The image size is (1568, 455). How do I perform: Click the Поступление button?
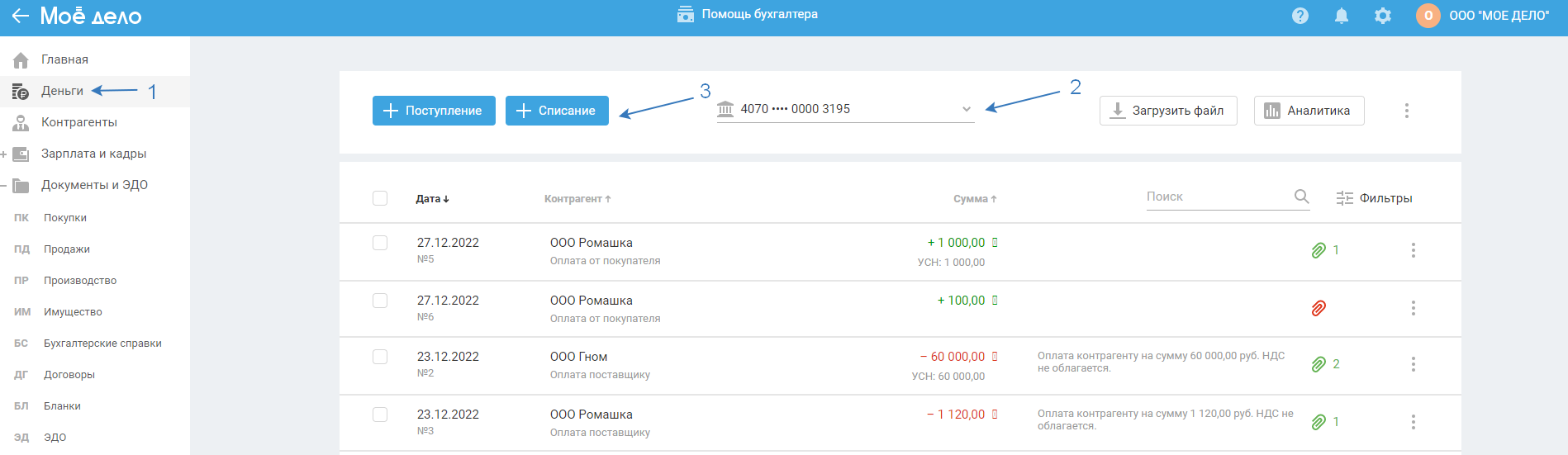click(434, 111)
